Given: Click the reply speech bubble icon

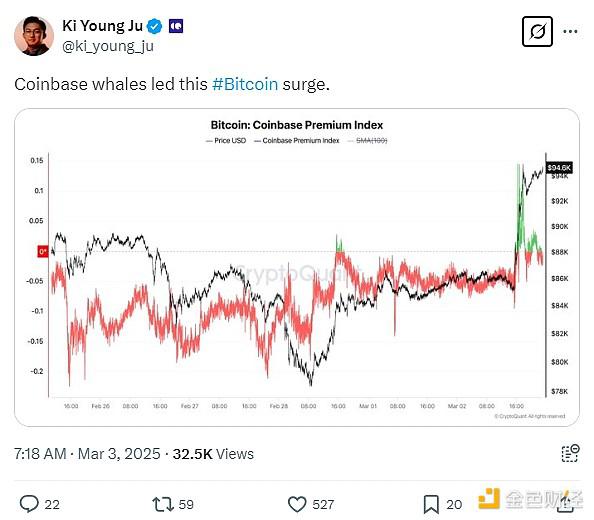Looking at the screenshot, I should click(29, 504).
